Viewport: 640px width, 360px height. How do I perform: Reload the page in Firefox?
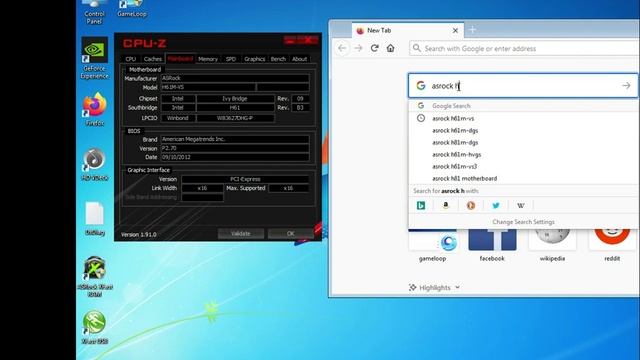[374, 48]
